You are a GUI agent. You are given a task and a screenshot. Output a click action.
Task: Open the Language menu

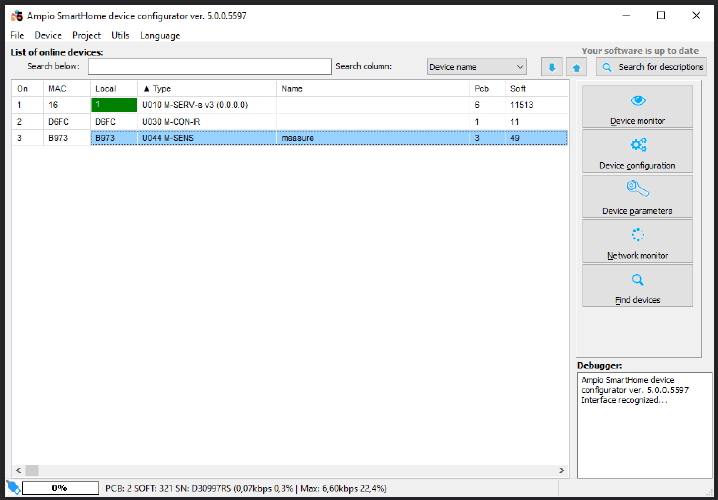coord(160,35)
